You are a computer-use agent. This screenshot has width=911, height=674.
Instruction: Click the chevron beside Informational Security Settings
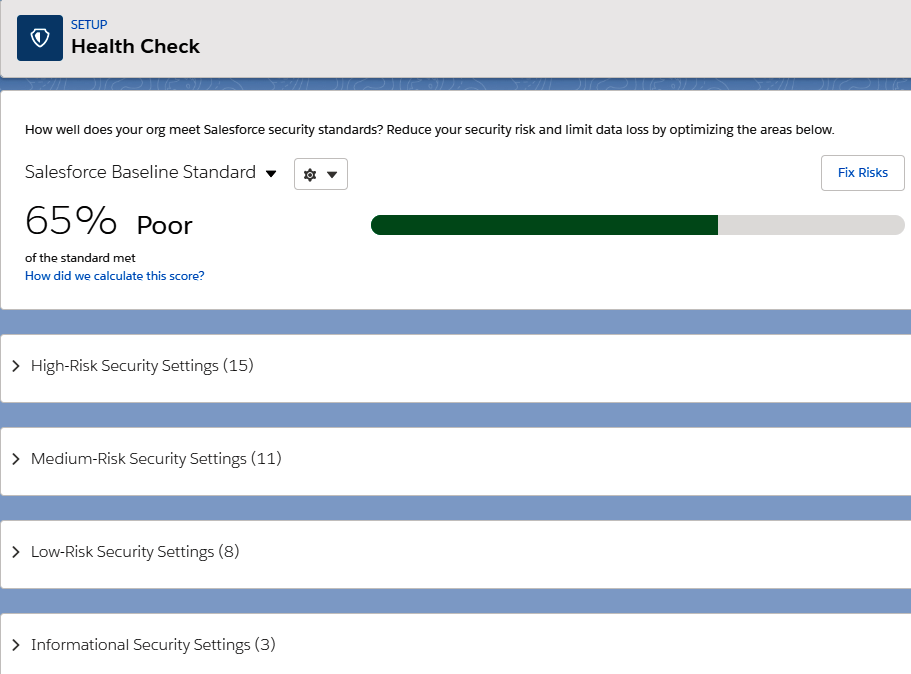coord(15,644)
